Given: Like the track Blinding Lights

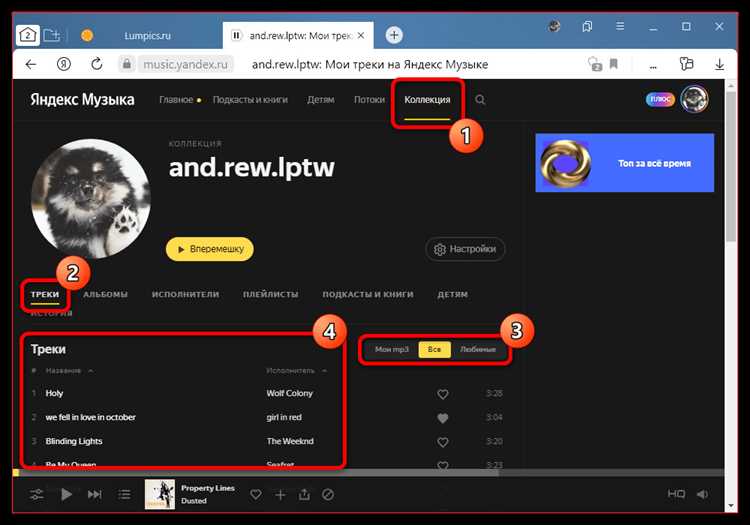Looking at the screenshot, I should [x=443, y=442].
